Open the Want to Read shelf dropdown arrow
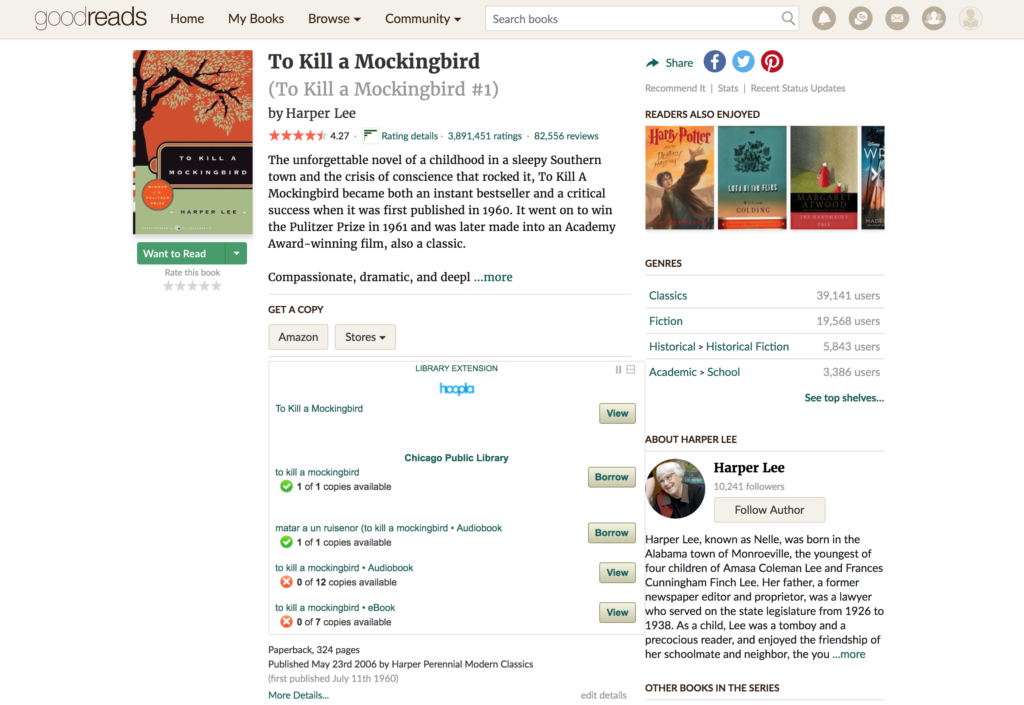Viewport: 1024px width, 705px height. 236,253
